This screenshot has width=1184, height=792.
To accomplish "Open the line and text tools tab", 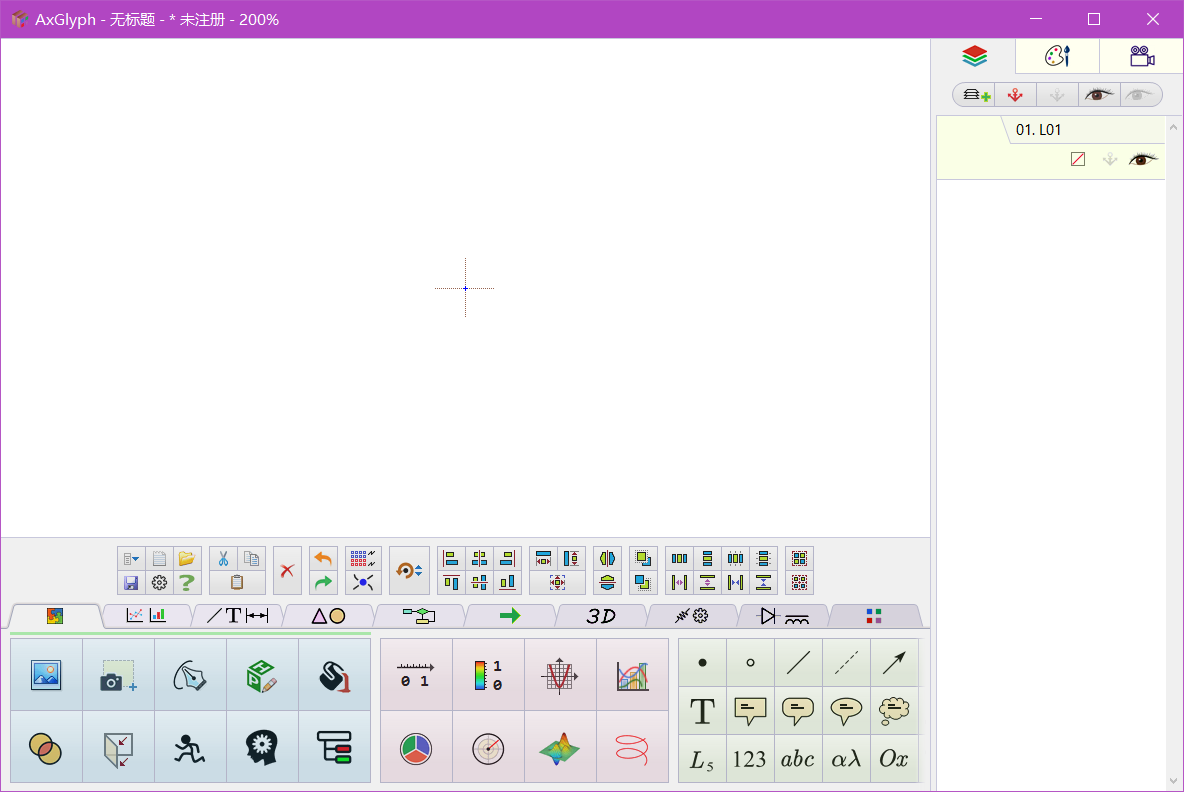I will [x=237, y=616].
